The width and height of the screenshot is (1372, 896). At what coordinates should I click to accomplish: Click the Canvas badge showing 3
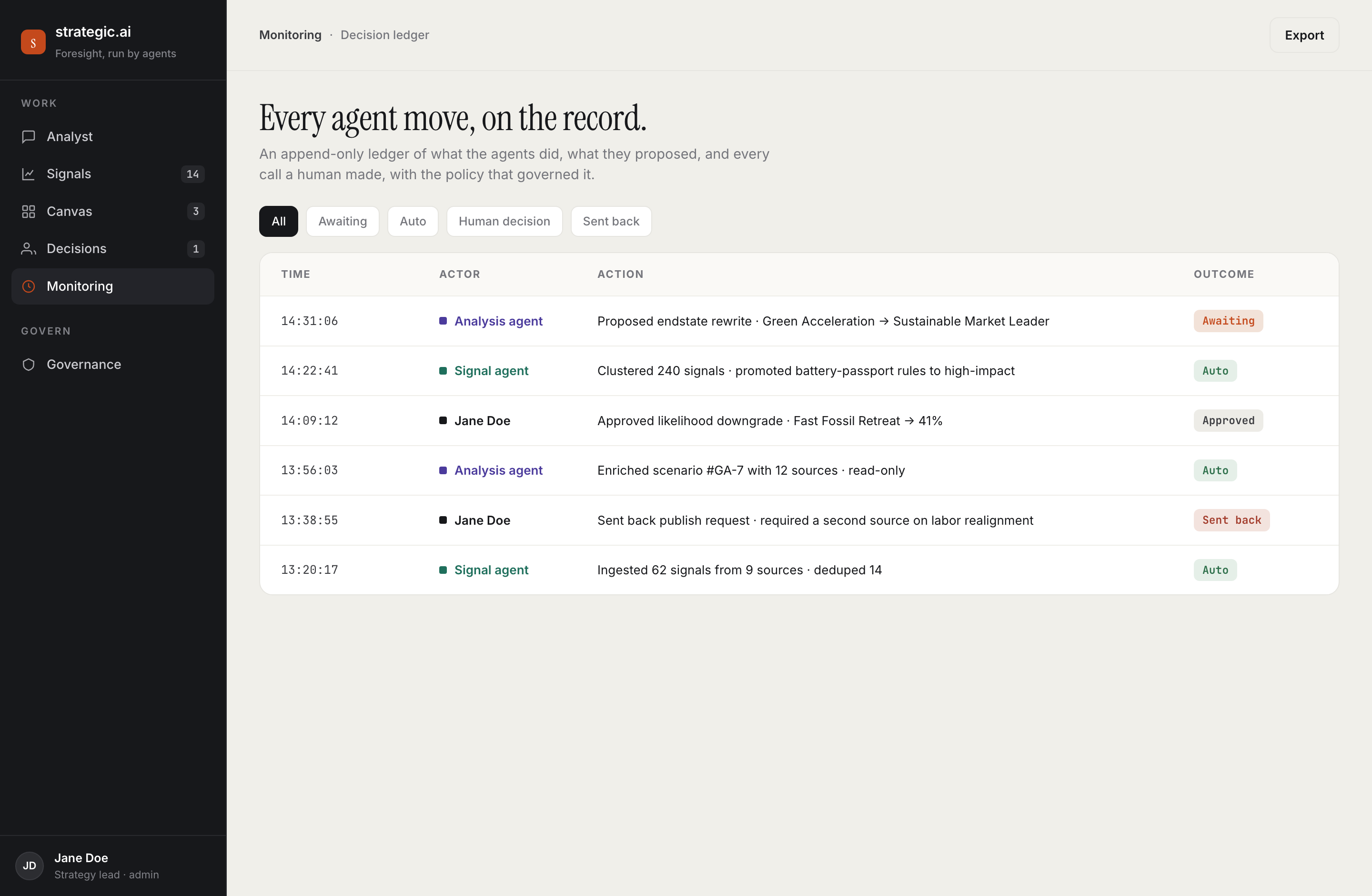(196, 212)
